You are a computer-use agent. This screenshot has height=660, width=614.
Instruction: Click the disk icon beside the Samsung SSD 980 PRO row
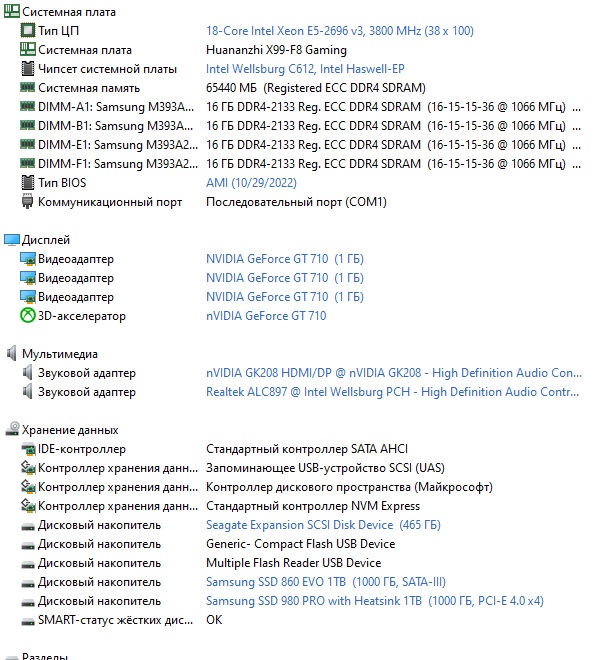(x=28, y=602)
